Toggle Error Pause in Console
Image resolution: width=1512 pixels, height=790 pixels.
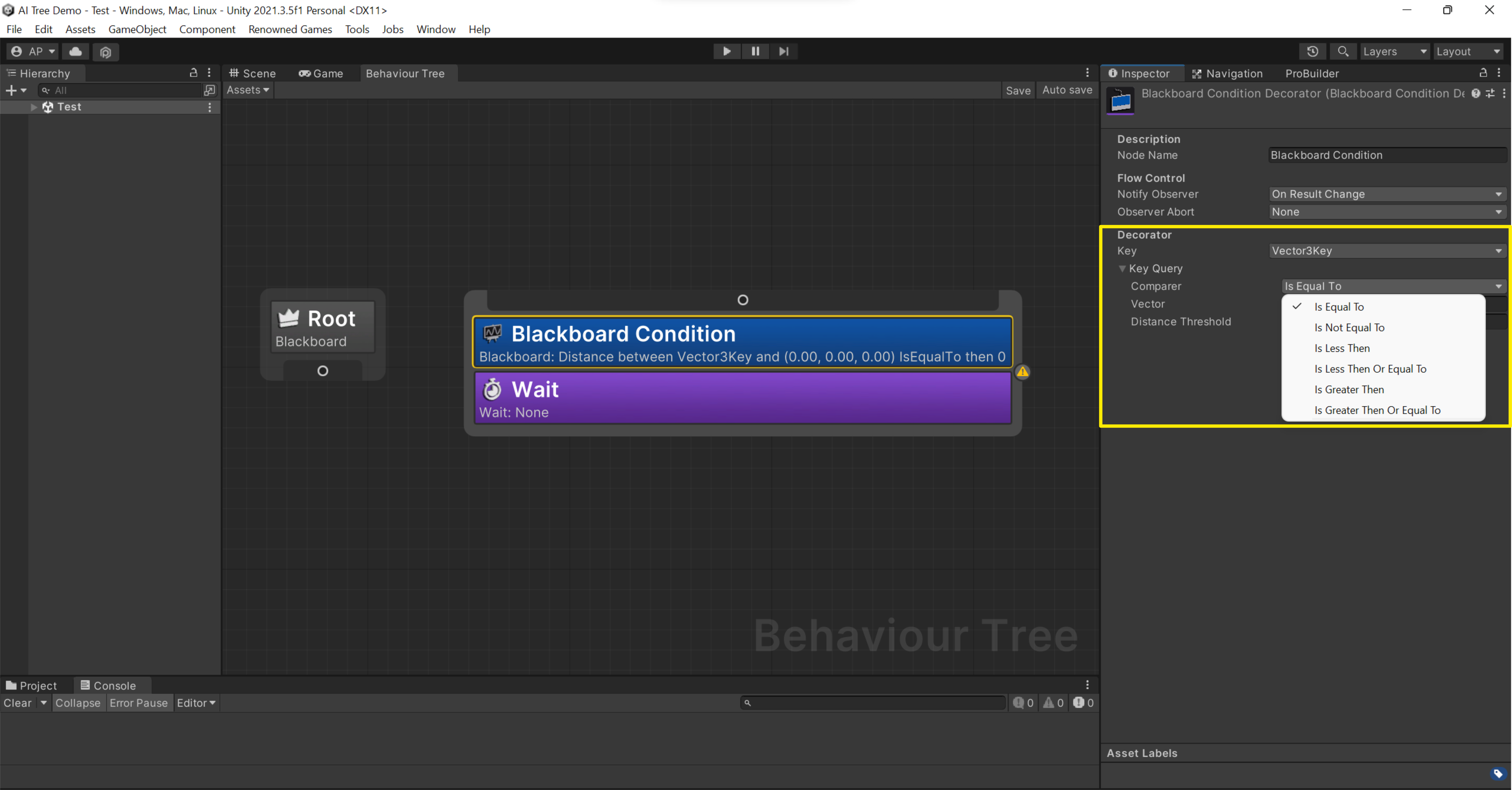(138, 702)
